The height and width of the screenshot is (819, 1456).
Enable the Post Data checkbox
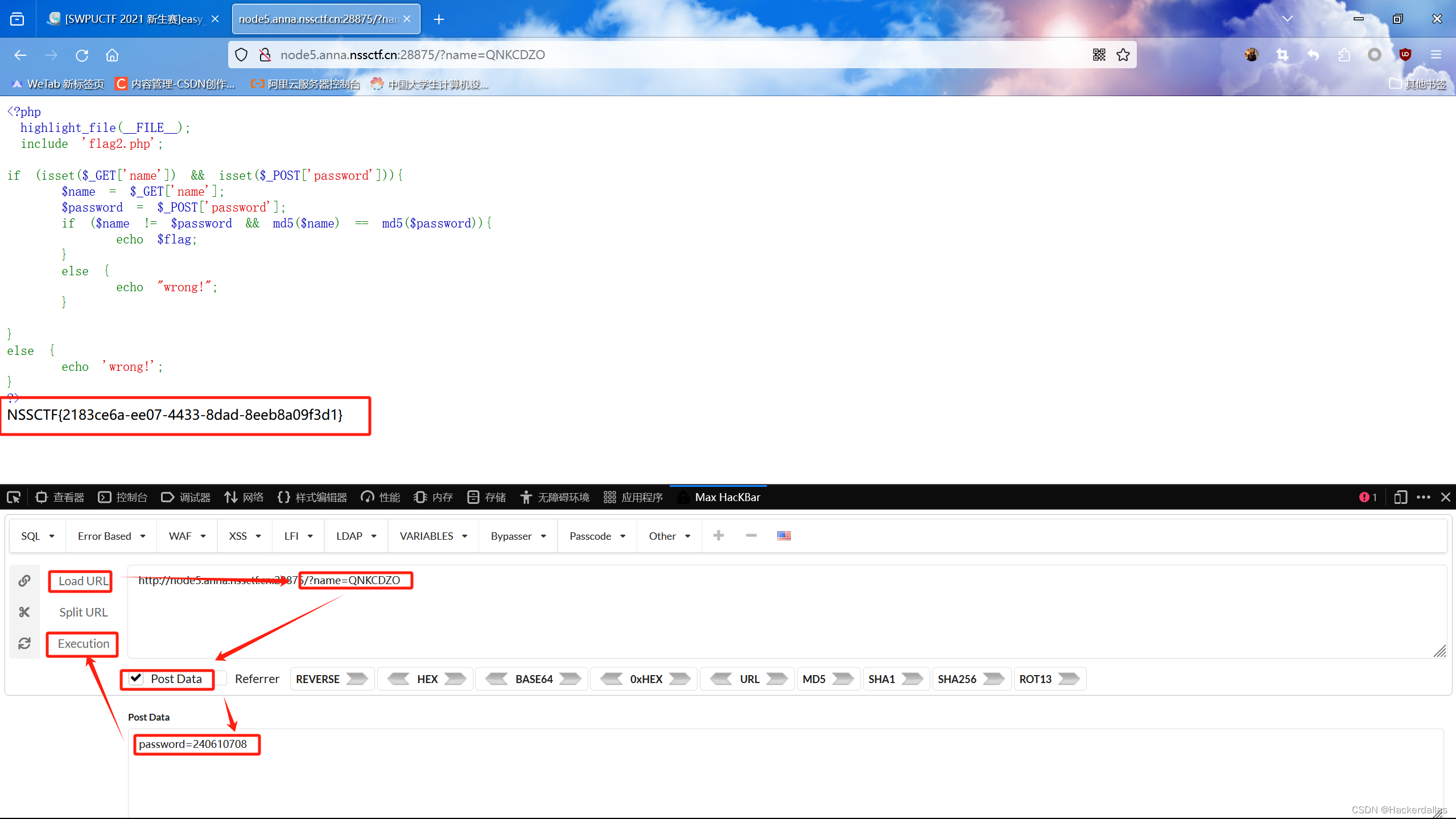[135, 679]
